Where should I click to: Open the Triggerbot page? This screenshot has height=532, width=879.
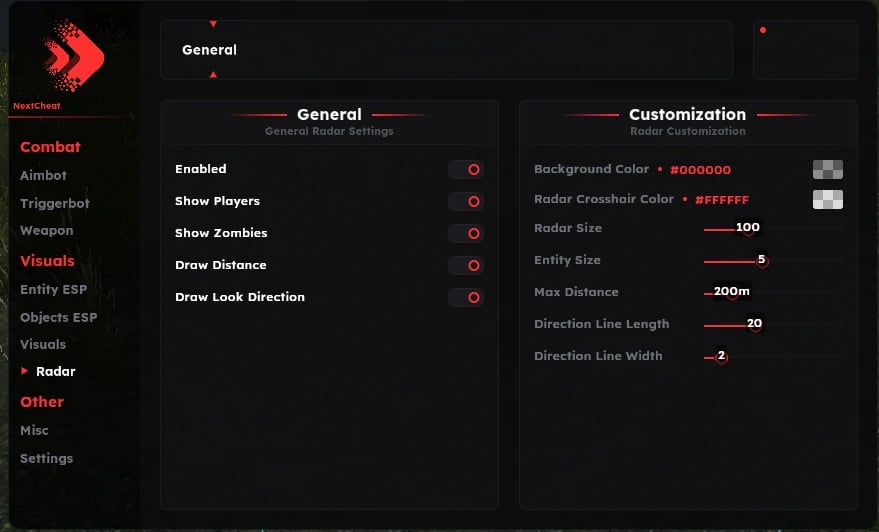(x=55, y=203)
